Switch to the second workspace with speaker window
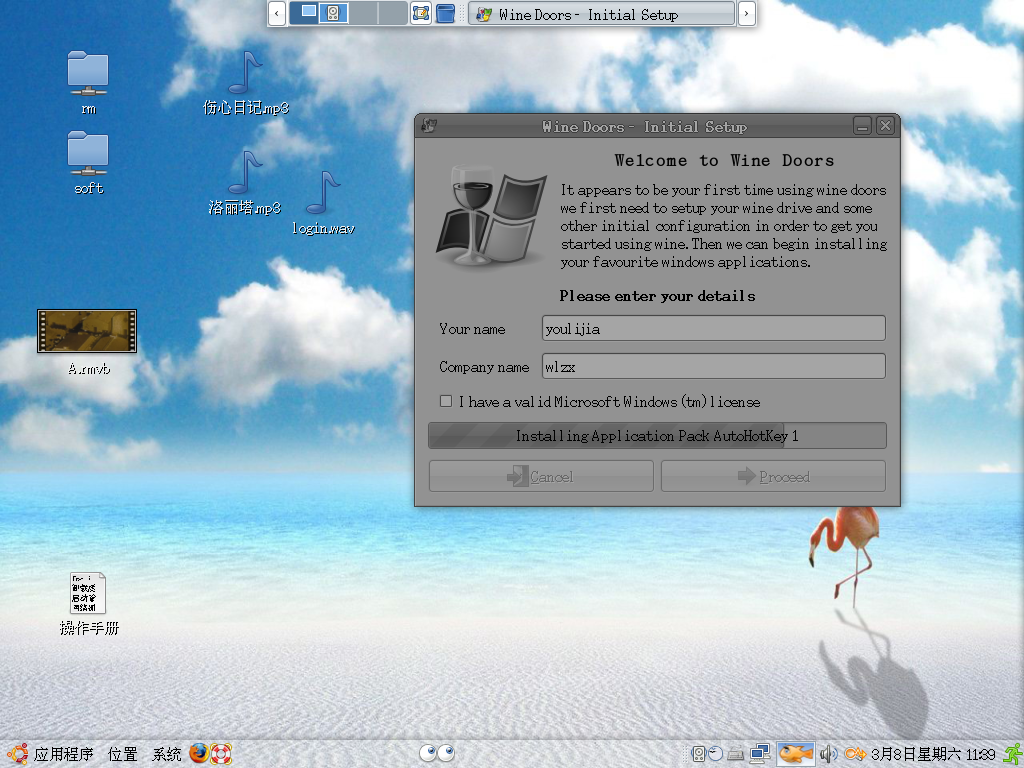Image resolution: width=1024 pixels, height=768 pixels. point(333,13)
